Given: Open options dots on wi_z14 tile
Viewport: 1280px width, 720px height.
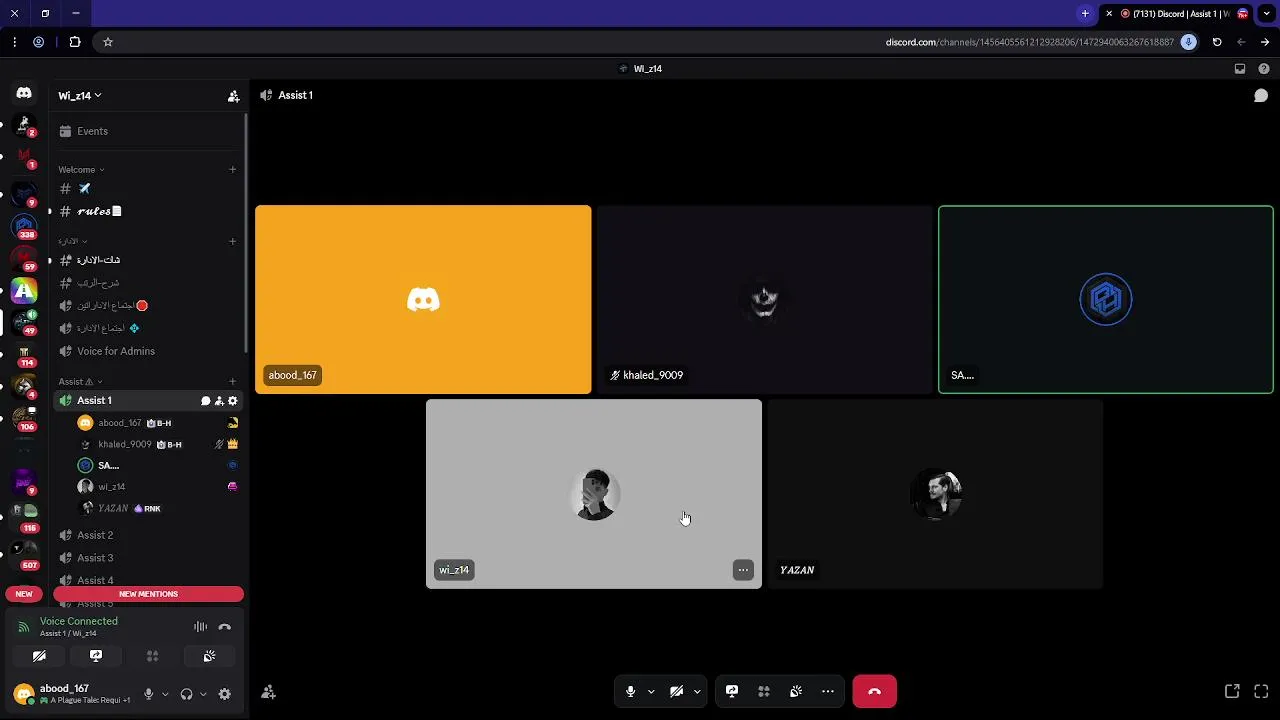Looking at the screenshot, I should (743, 570).
